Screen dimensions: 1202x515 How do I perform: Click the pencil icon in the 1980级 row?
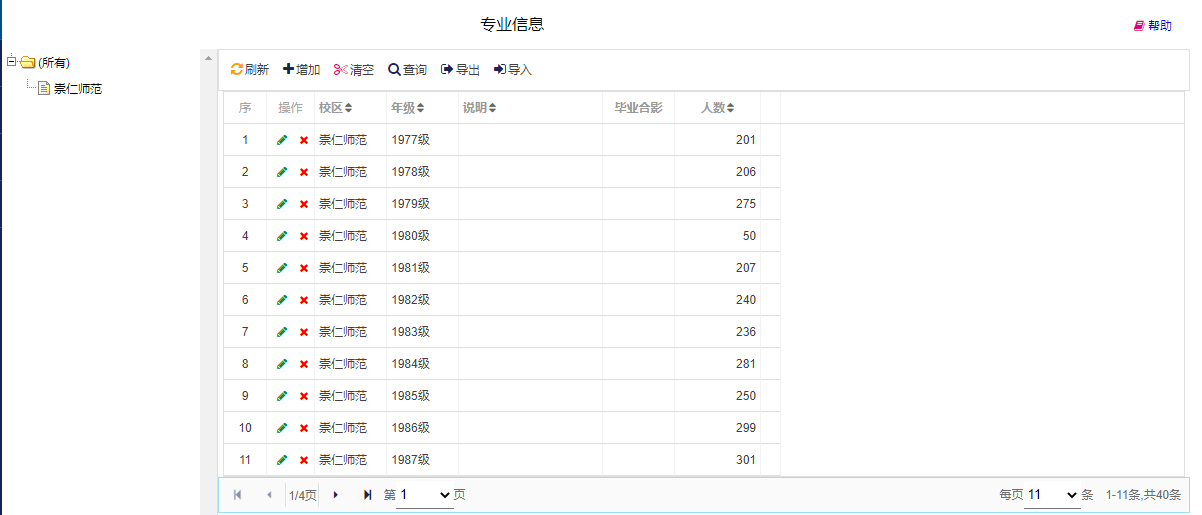282,236
